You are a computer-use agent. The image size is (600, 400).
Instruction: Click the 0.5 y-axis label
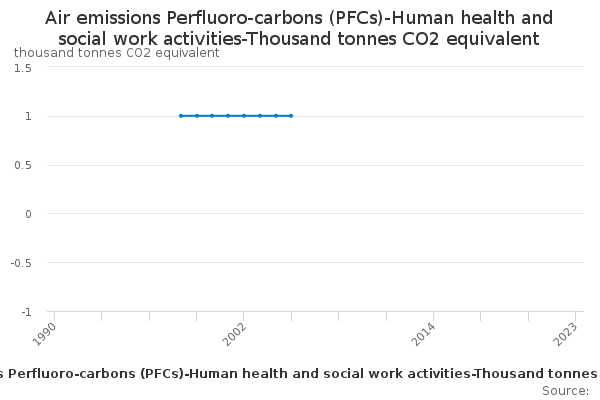click(22, 166)
